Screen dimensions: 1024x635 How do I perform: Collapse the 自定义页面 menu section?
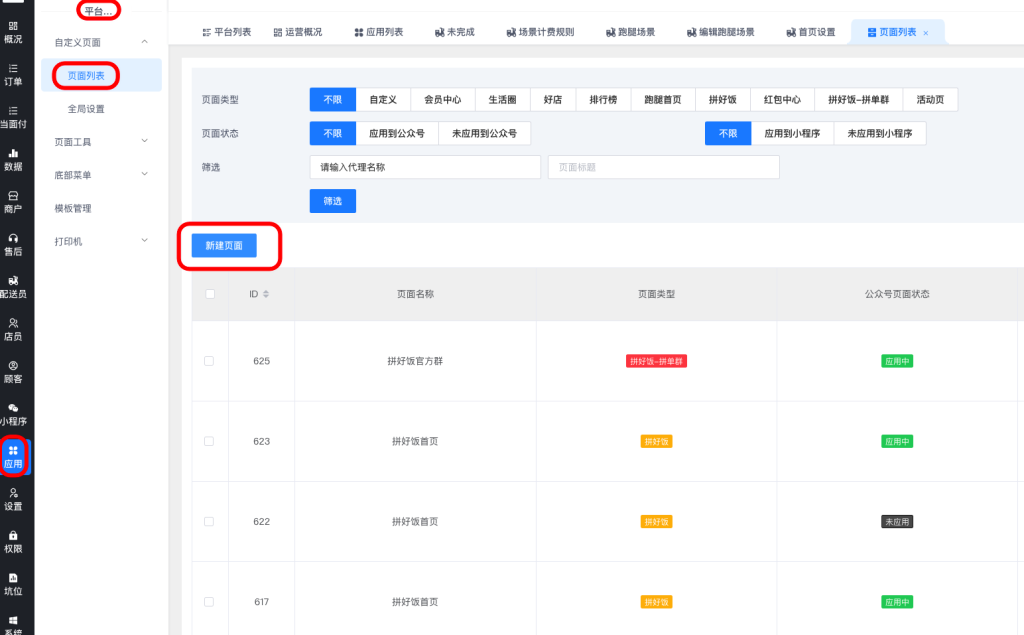click(x=145, y=42)
